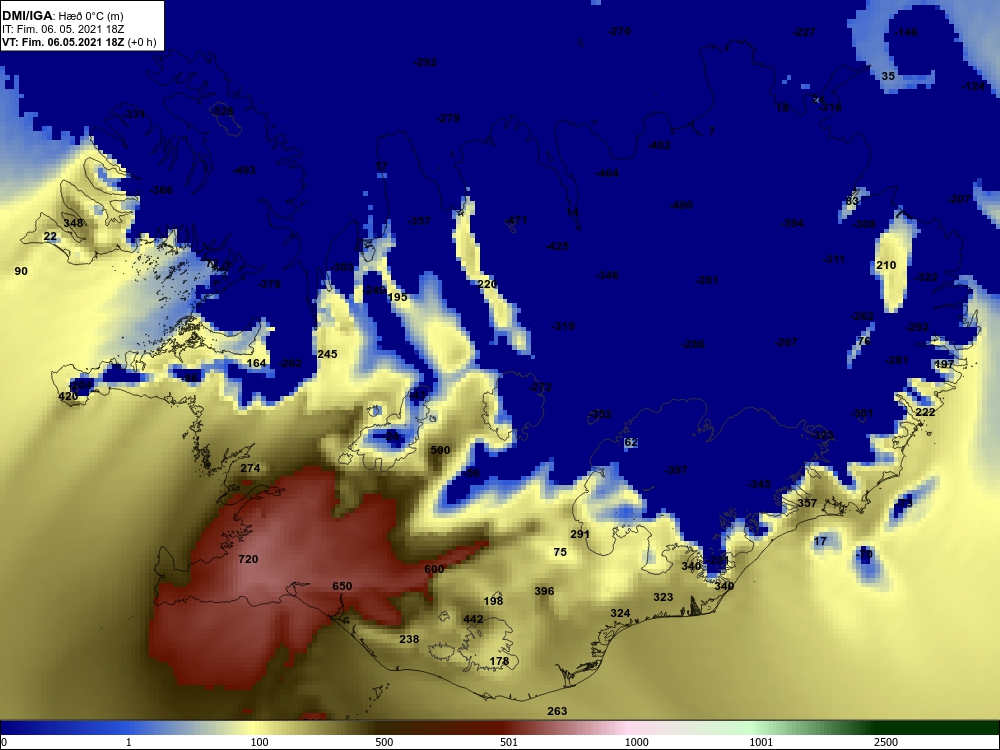
Task: Click the '291' value on the map
Action: 580,534
